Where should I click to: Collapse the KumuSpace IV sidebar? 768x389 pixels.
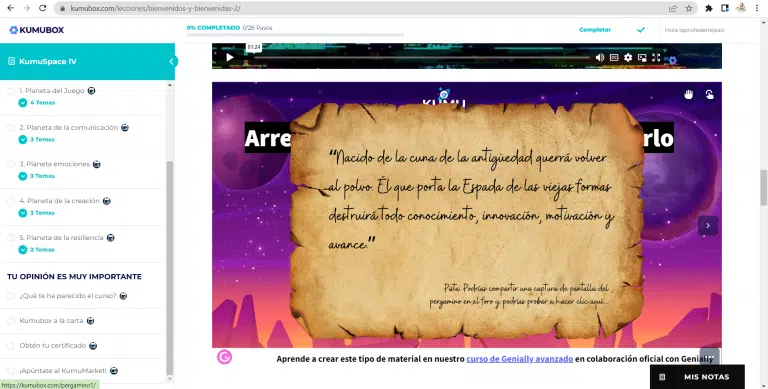[171, 61]
